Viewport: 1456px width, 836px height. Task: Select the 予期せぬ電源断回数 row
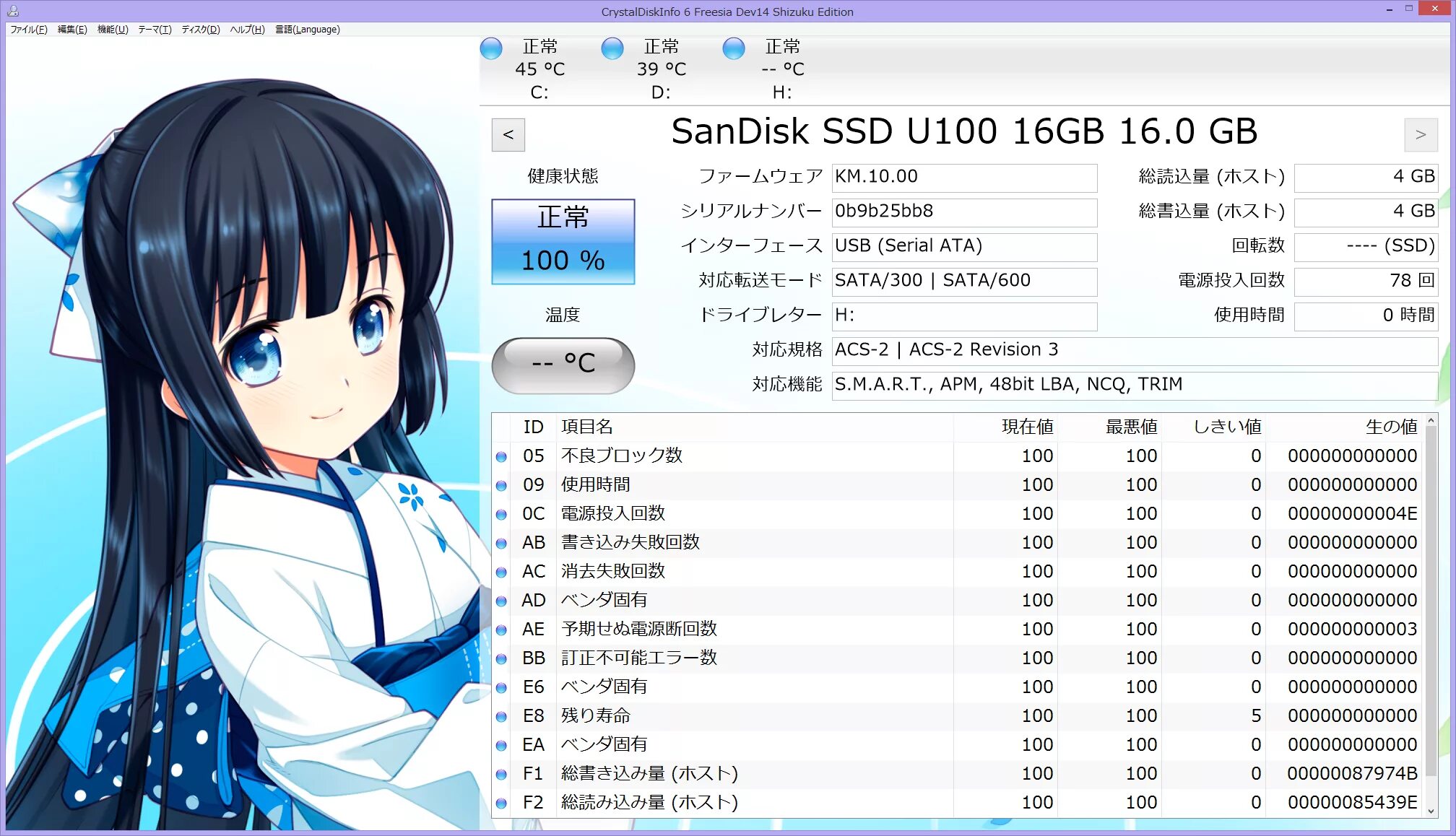tap(958, 630)
